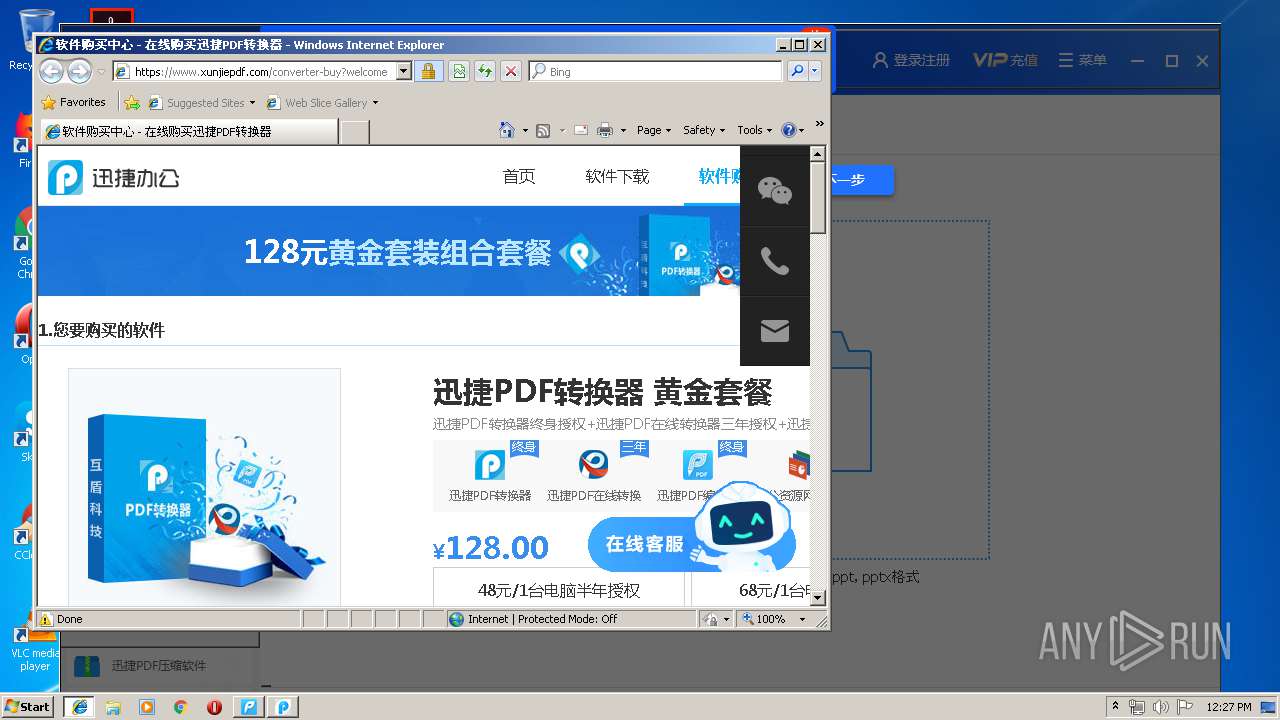Go back with the IE Back arrow

51,71
